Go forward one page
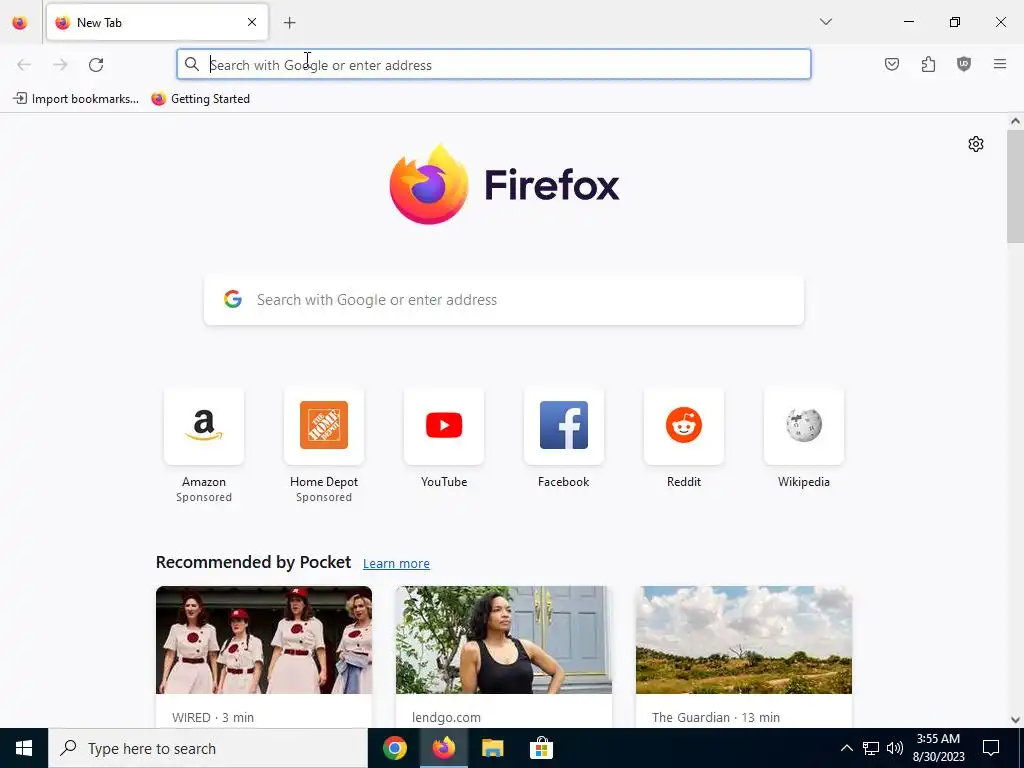Image resolution: width=1024 pixels, height=768 pixels. (x=60, y=65)
